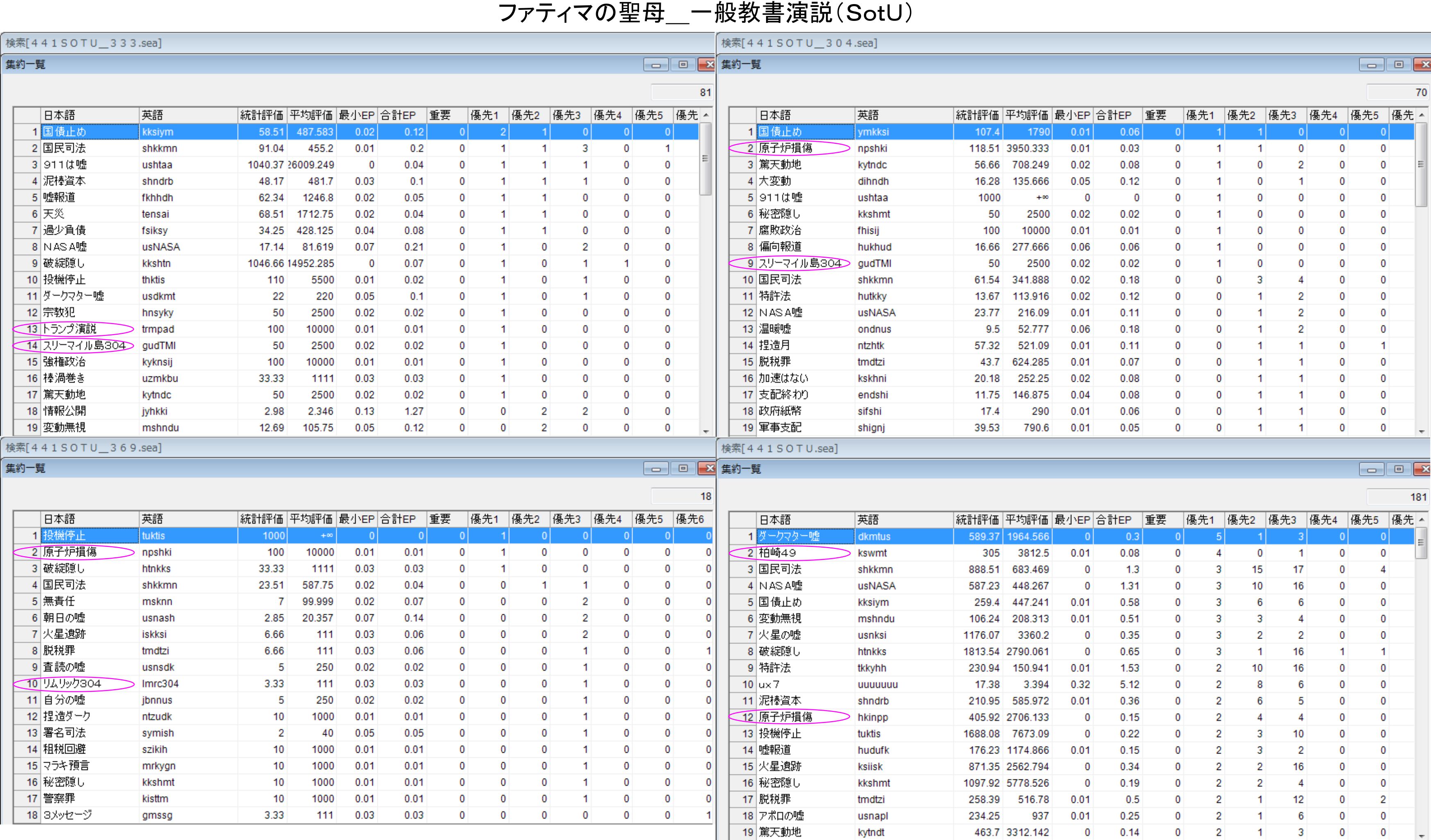1431x840 pixels.
Task: Sort by 統計評価 header in SOTU_333 table
Action: [262, 115]
